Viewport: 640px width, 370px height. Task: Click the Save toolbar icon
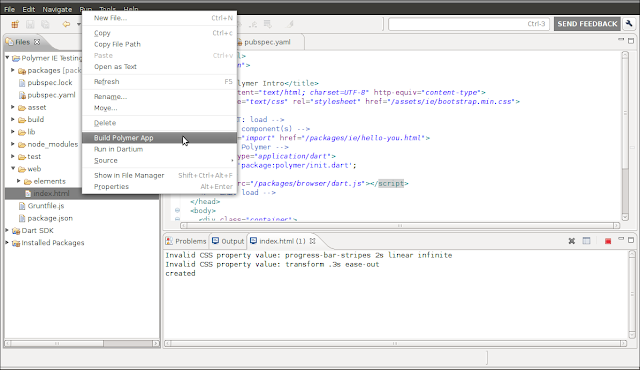[30, 24]
